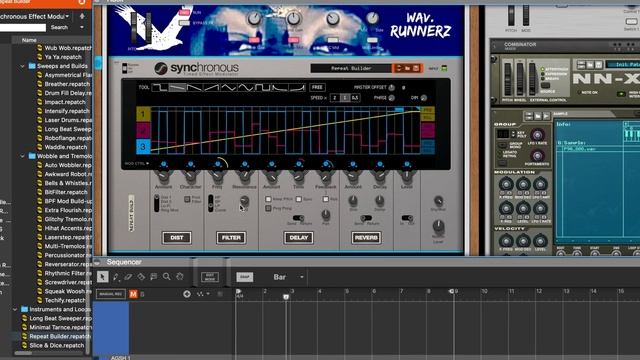Adjust the Phase knob
640x360 pixels.
click(x=391, y=98)
